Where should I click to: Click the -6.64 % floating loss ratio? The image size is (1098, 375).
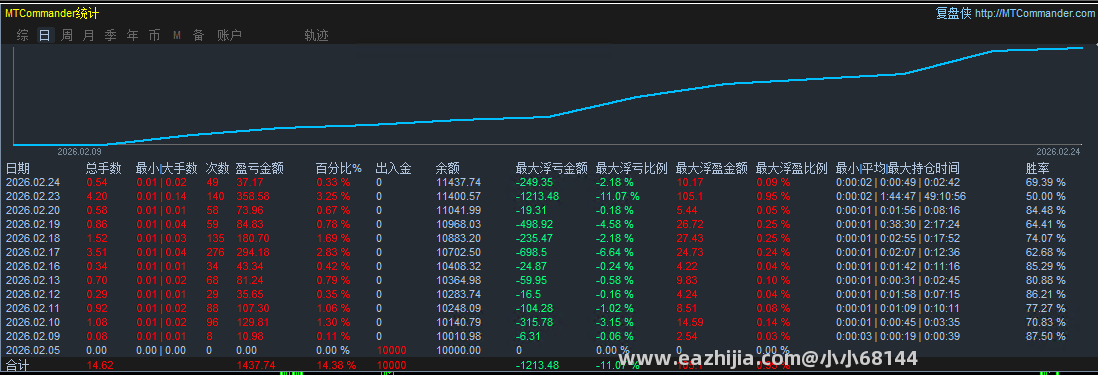615,252
